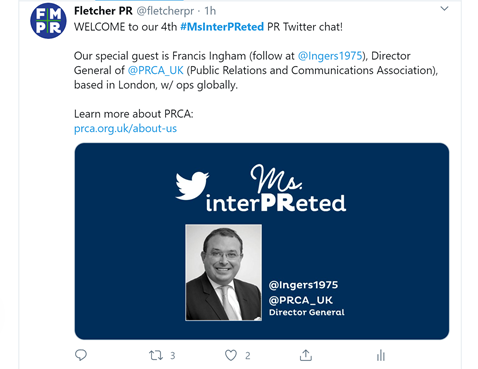Click the tweet body text paragraph

tap(256, 70)
